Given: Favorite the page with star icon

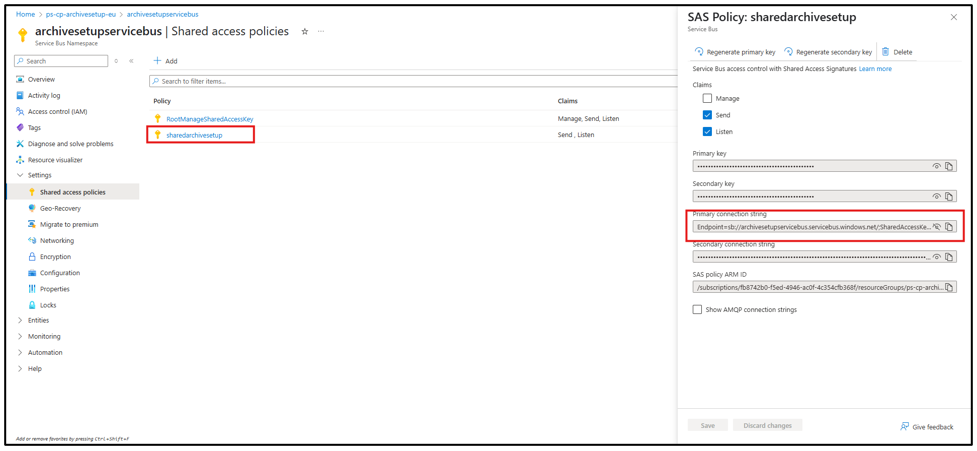Looking at the screenshot, I should point(305,32).
